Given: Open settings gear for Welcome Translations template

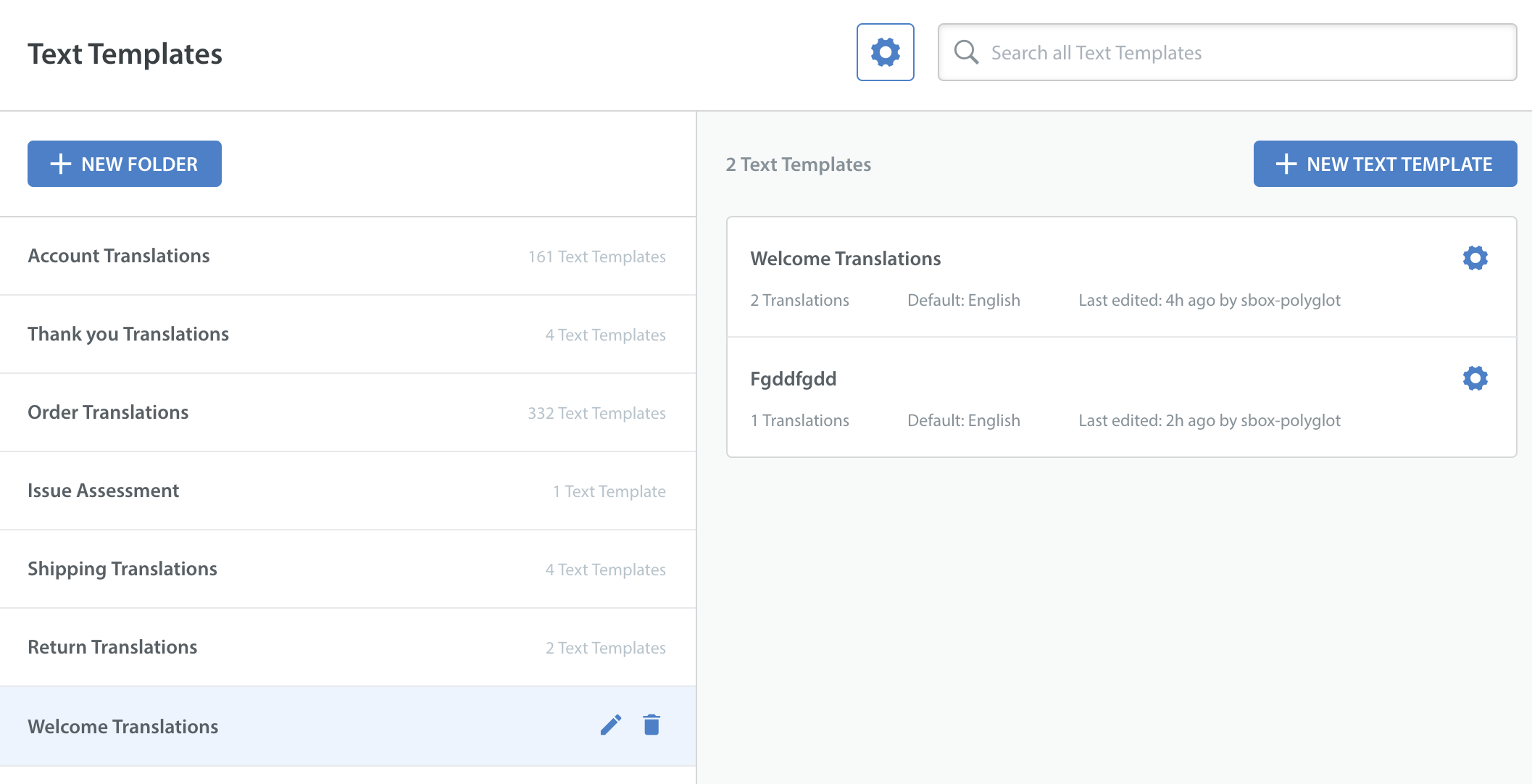Looking at the screenshot, I should point(1475,258).
